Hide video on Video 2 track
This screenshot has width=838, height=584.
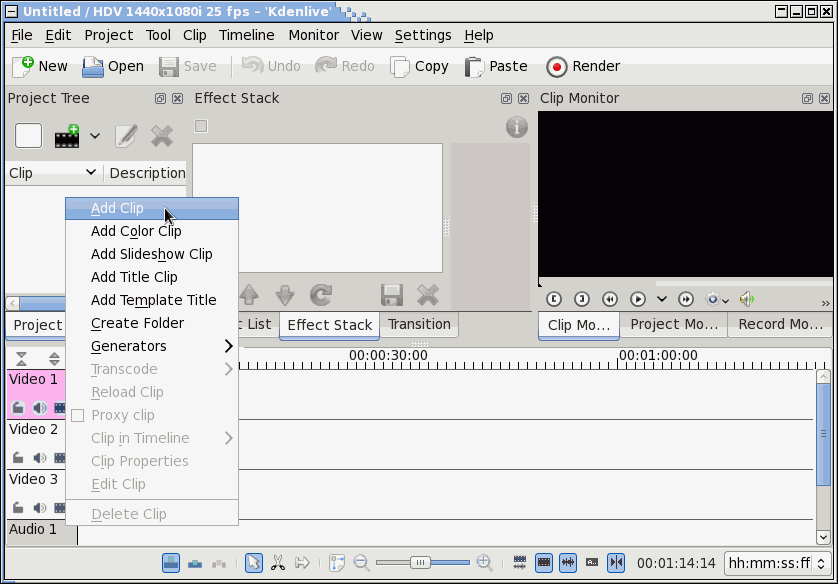(x=60, y=458)
